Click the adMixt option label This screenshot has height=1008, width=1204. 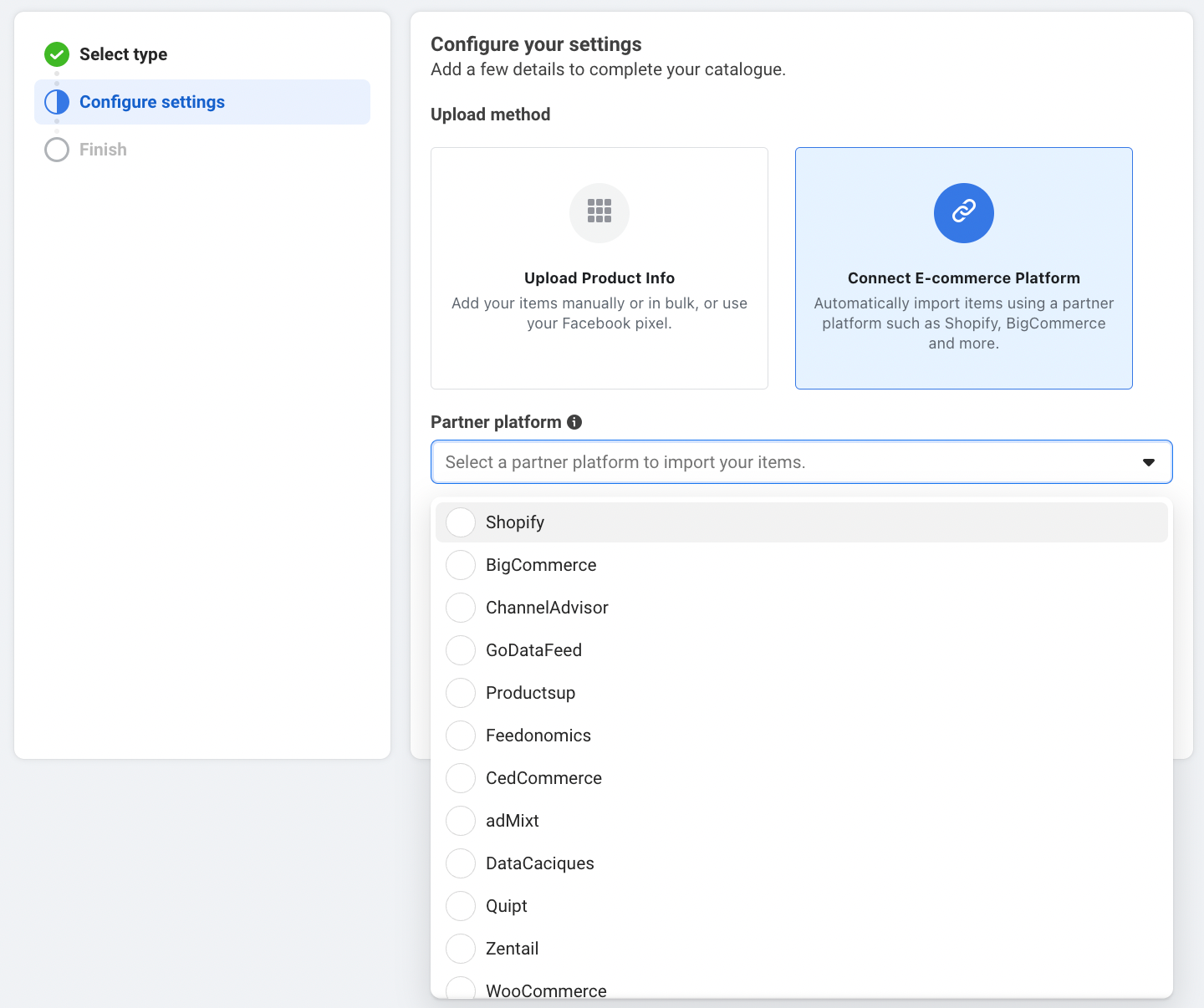513,821
